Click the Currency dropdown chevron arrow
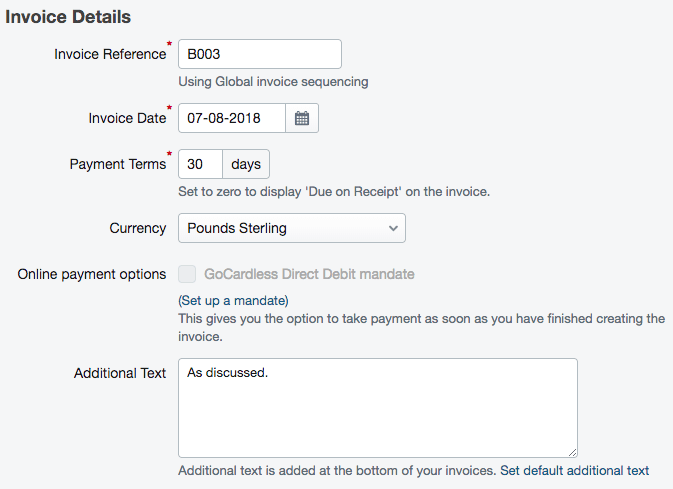Screen dimensions: 673x489 [393, 228]
